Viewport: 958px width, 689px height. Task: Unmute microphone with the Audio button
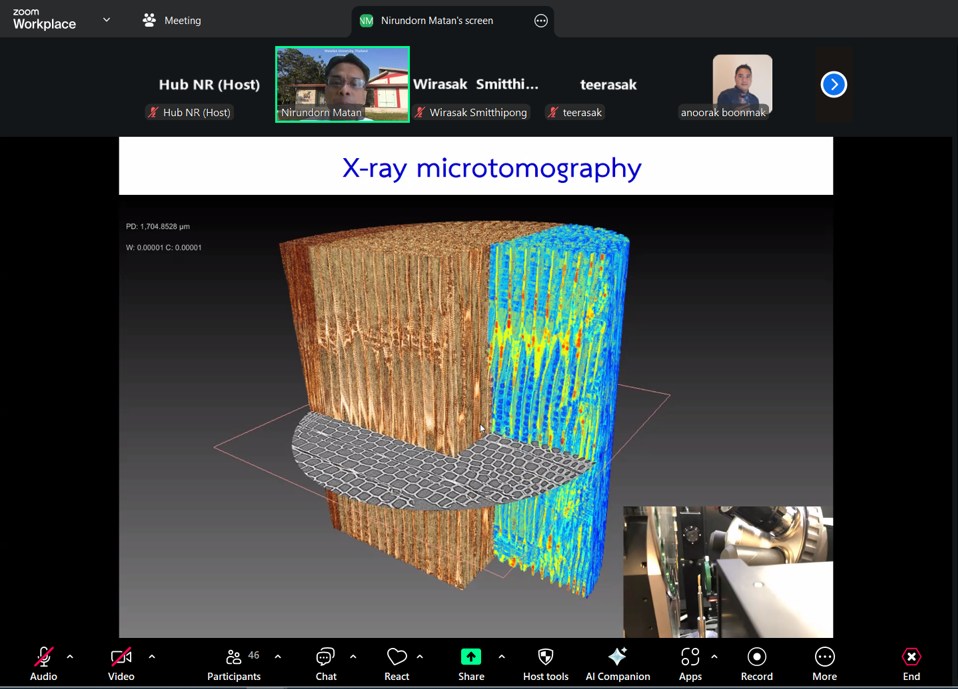[x=43, y=663]
